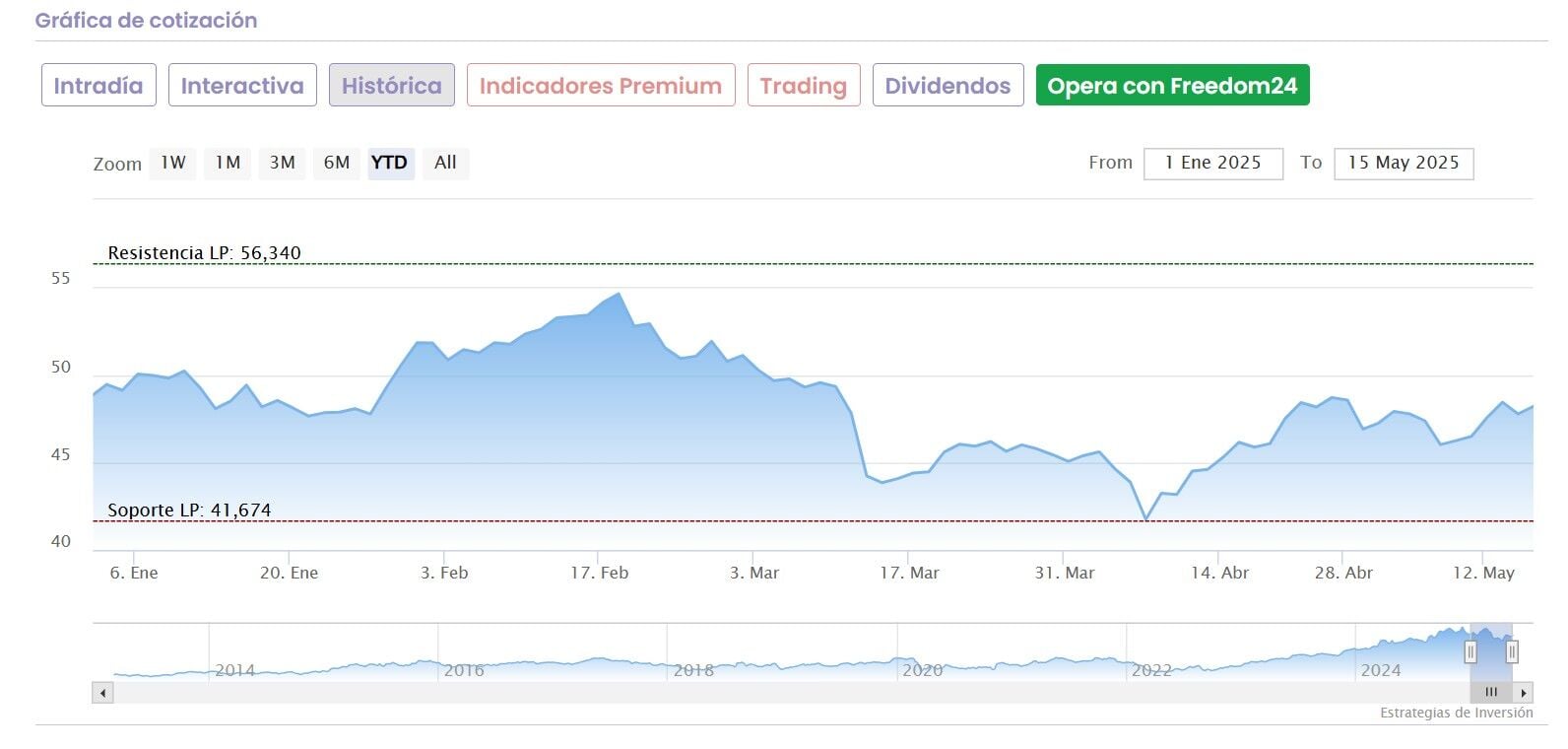Show All historical data range
This screenshot has width=1568, height=749.
445,163
